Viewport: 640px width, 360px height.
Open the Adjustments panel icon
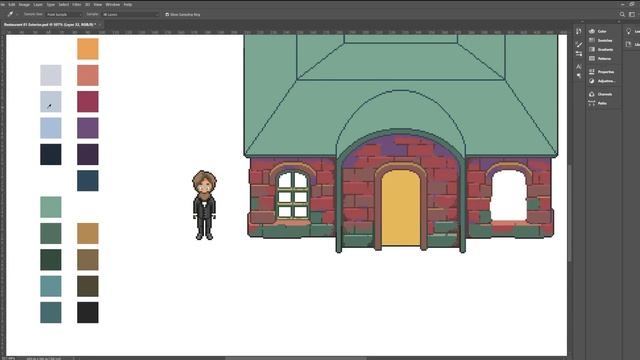592,81
